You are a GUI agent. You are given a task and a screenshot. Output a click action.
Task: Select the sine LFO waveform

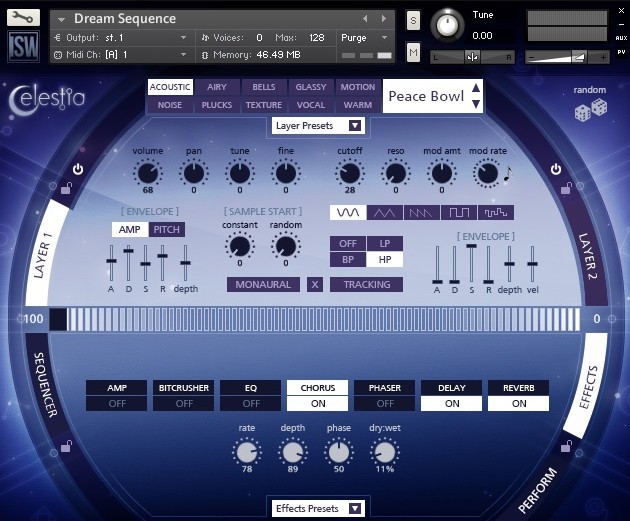348,212
